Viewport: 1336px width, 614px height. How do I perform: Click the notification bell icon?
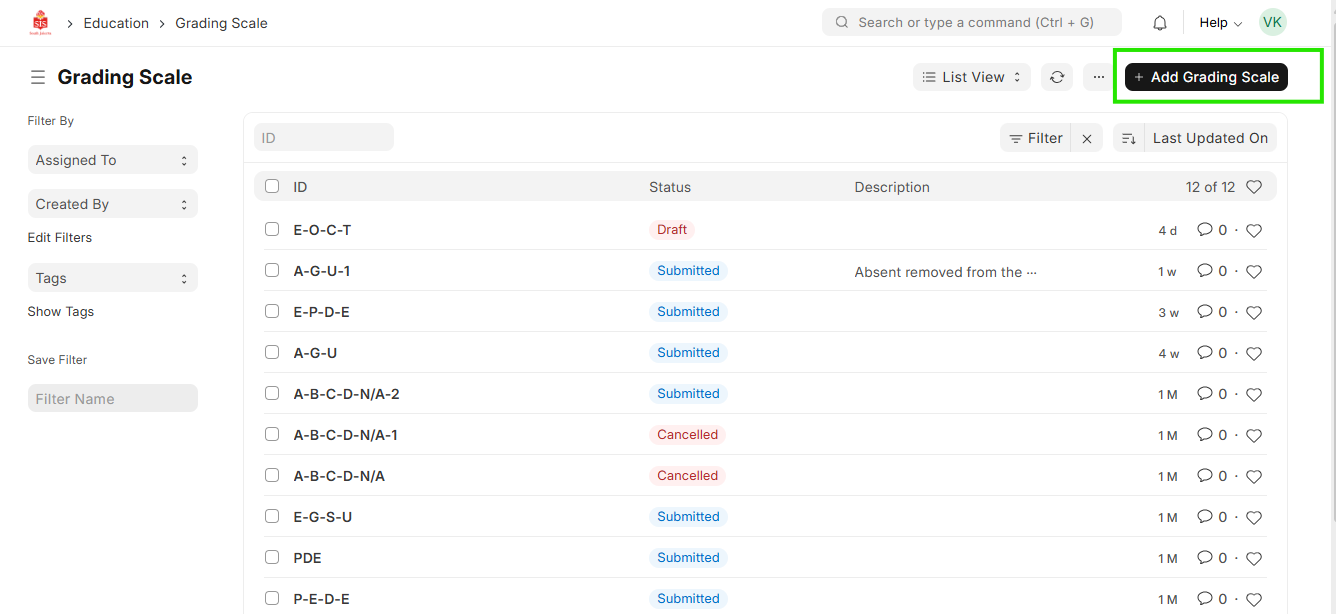pyautogui.click(x=1160, y=23)
